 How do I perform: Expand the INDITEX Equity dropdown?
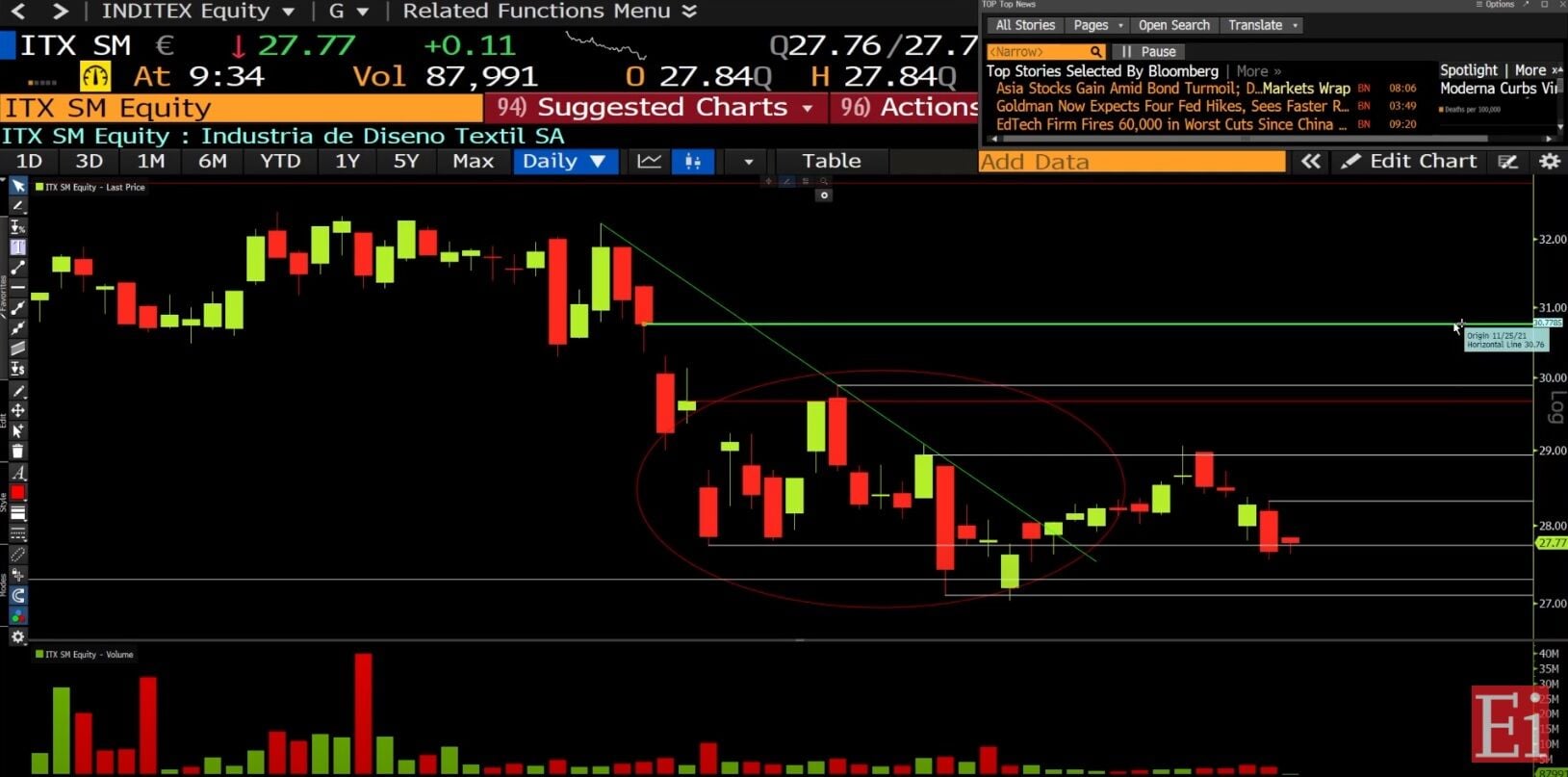pyautogui.click(x=198, y=12)
